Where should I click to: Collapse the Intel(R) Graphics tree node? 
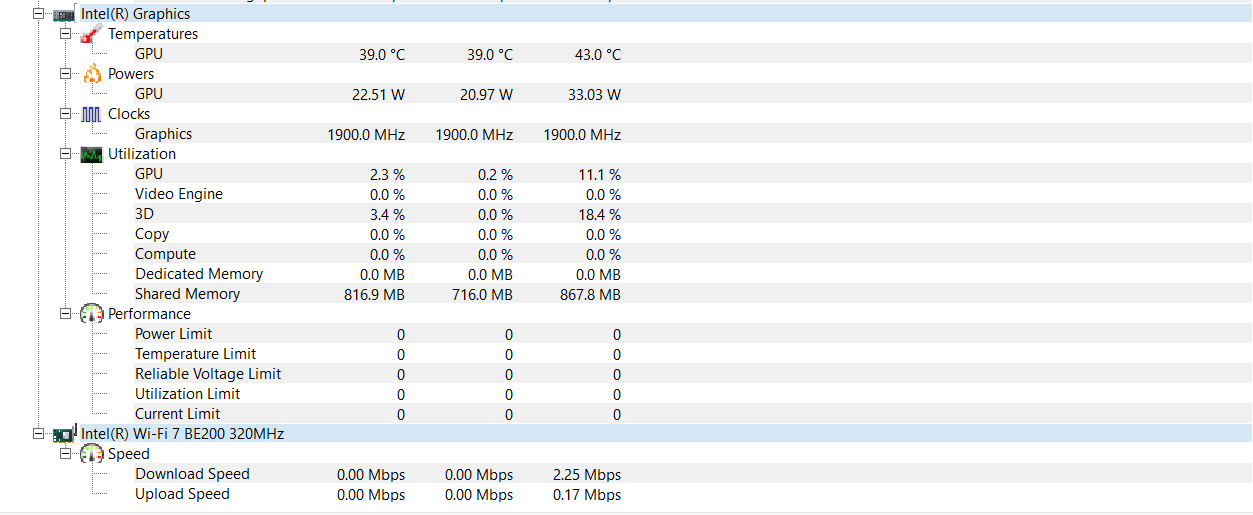[x=38, y=14]
